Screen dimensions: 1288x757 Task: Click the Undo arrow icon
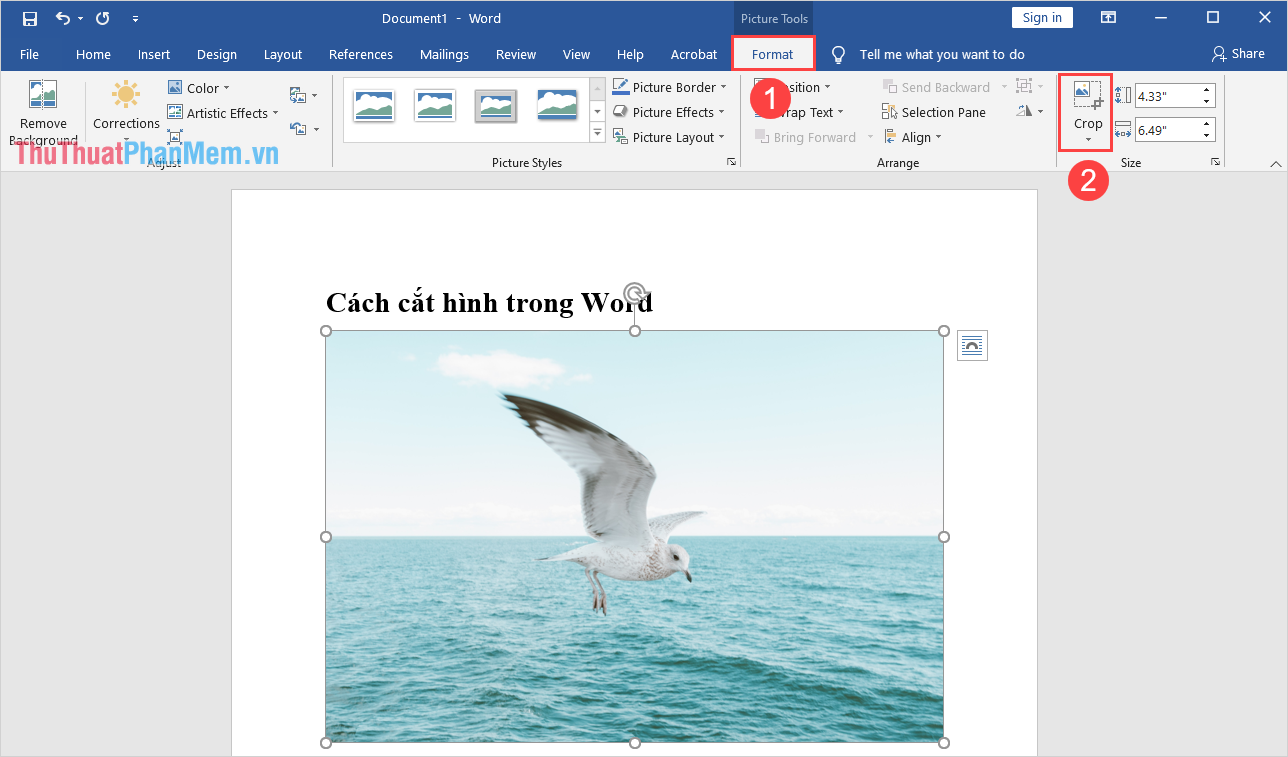(x=63, y=18)
